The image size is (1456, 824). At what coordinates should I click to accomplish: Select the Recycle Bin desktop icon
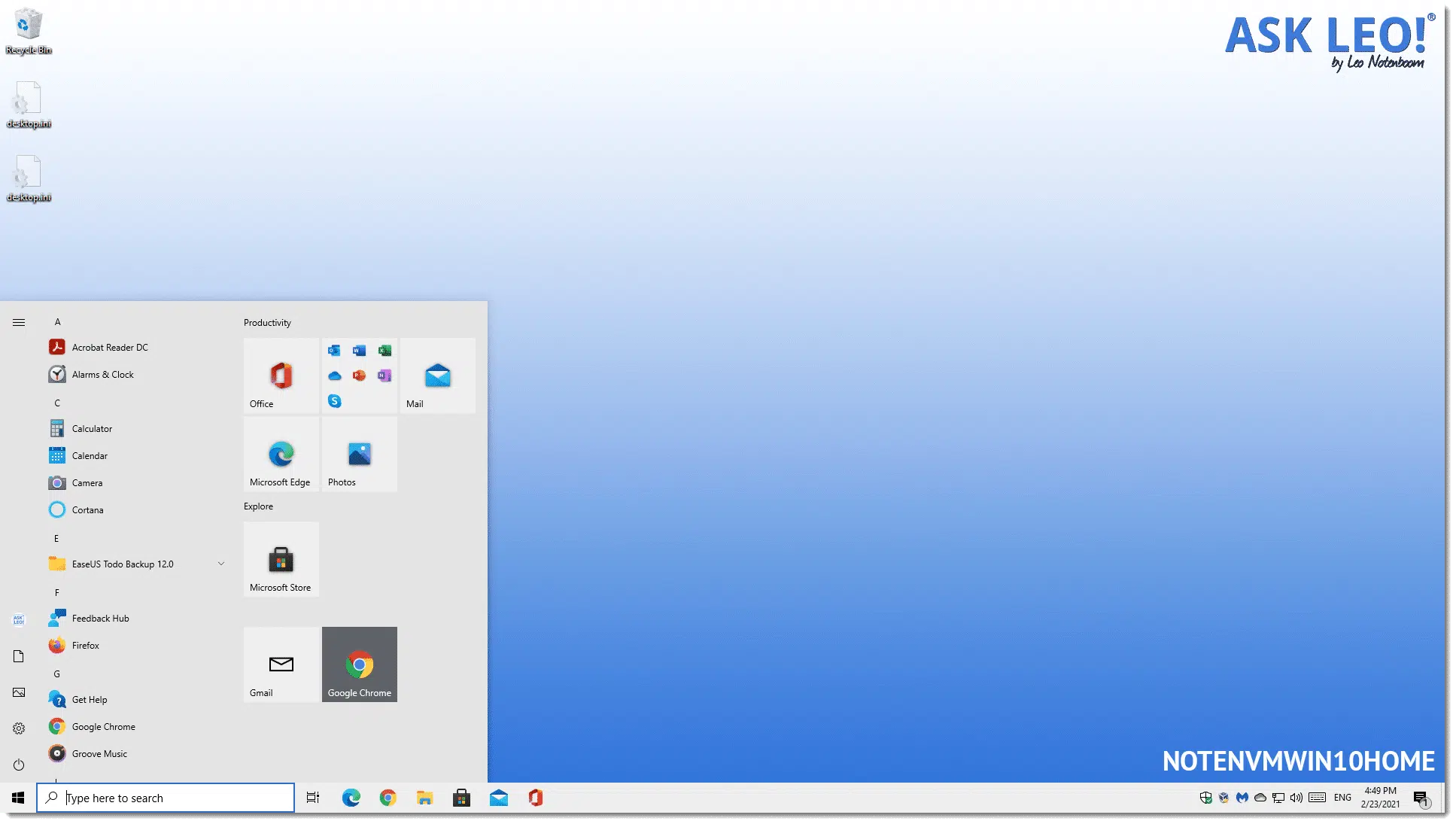29,32
